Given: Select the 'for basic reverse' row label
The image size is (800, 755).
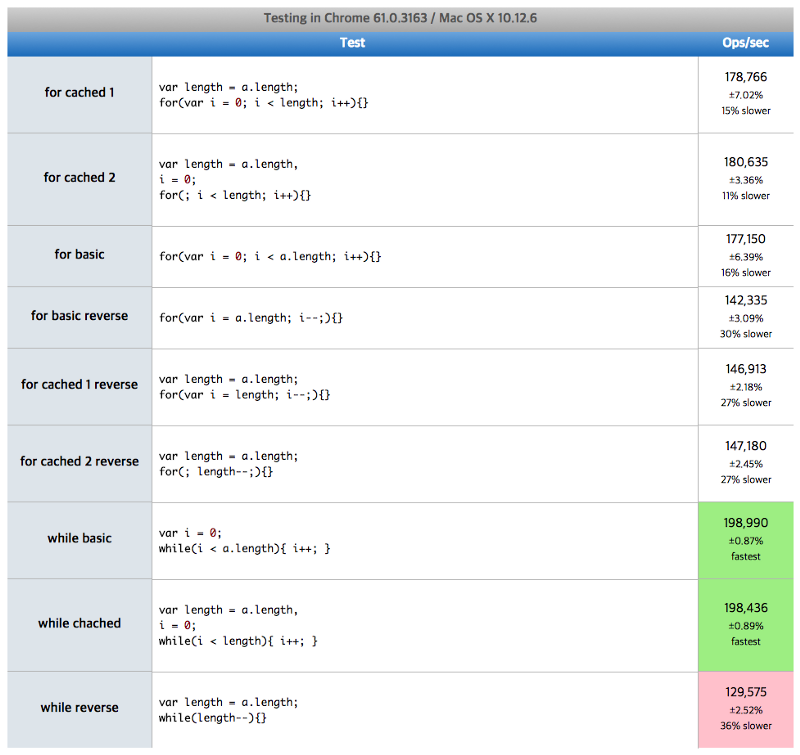Looking at the screenshot, I should point(79,316).
